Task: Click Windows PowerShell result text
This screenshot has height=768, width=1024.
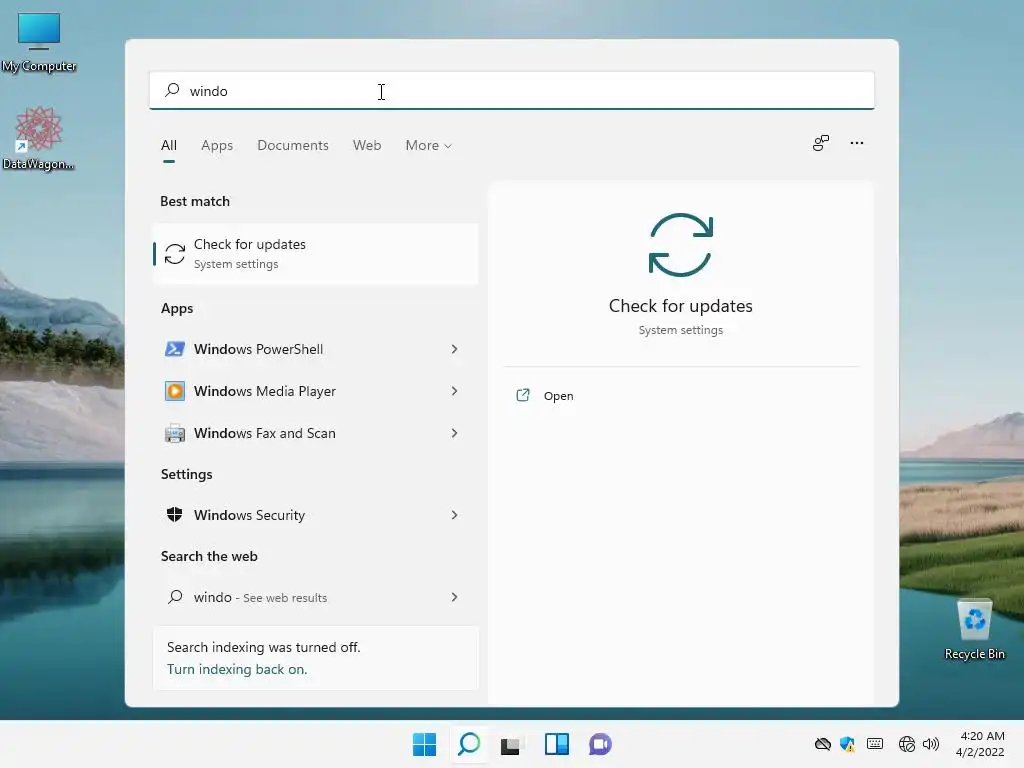Action: tap(258, 349)
